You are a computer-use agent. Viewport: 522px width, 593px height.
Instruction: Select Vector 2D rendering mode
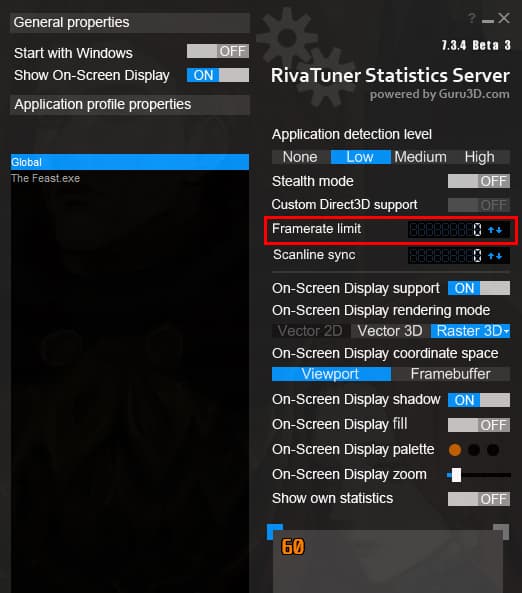coord(310,331)
